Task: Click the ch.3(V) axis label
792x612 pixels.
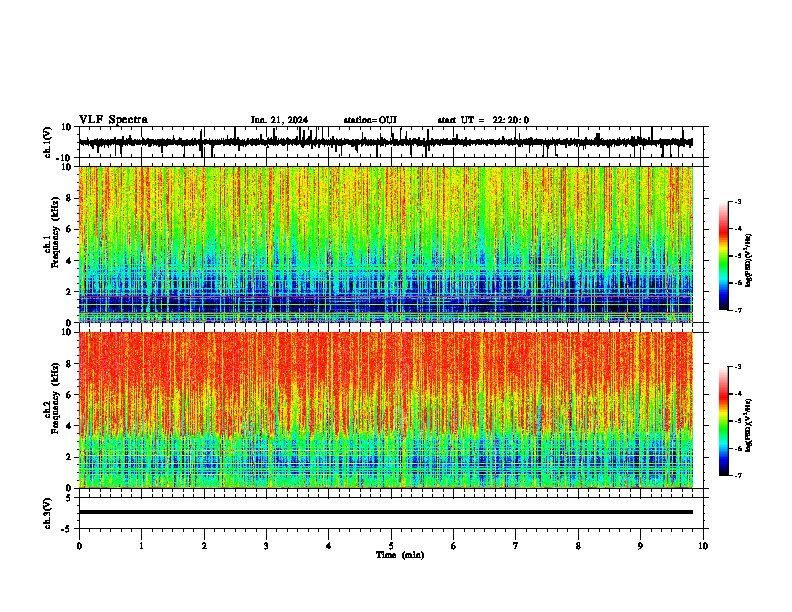Action: (47, 513)
